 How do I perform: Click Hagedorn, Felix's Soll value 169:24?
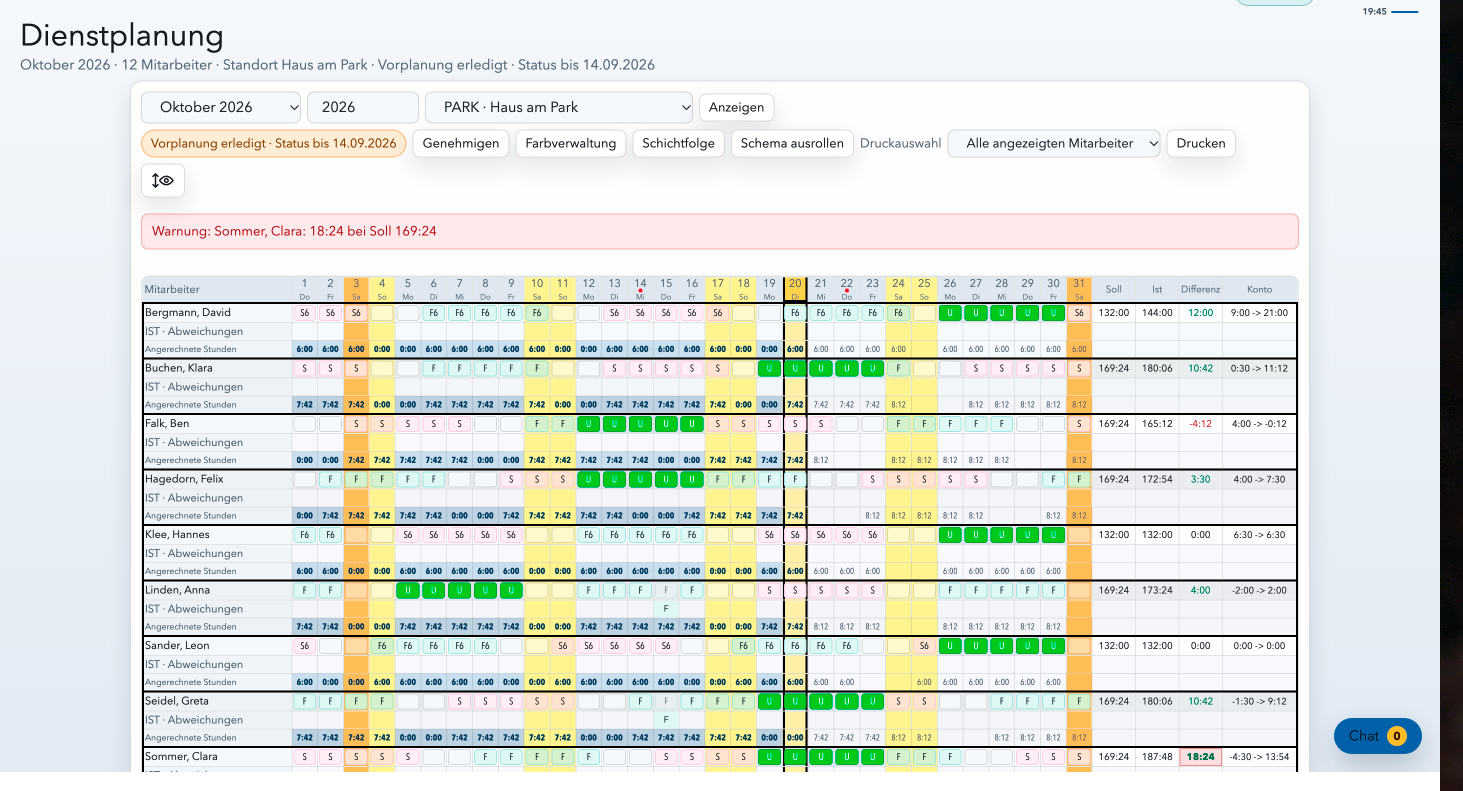(1114, 479)
